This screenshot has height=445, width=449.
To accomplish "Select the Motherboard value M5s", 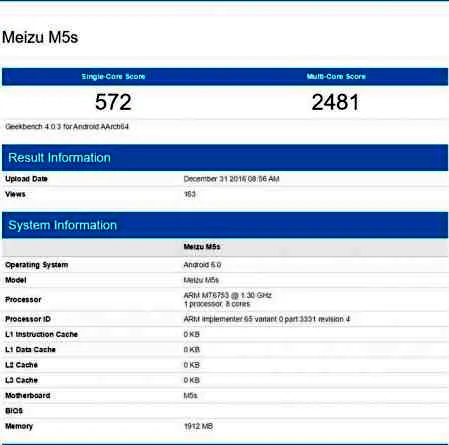I will pos(190,396).
